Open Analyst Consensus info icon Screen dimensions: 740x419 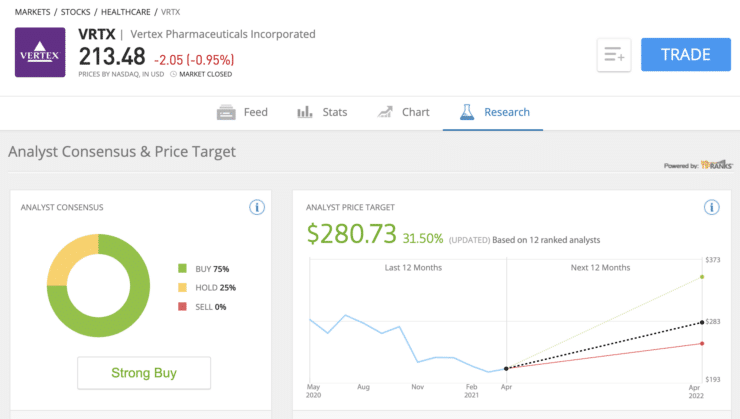pos(257,207)
